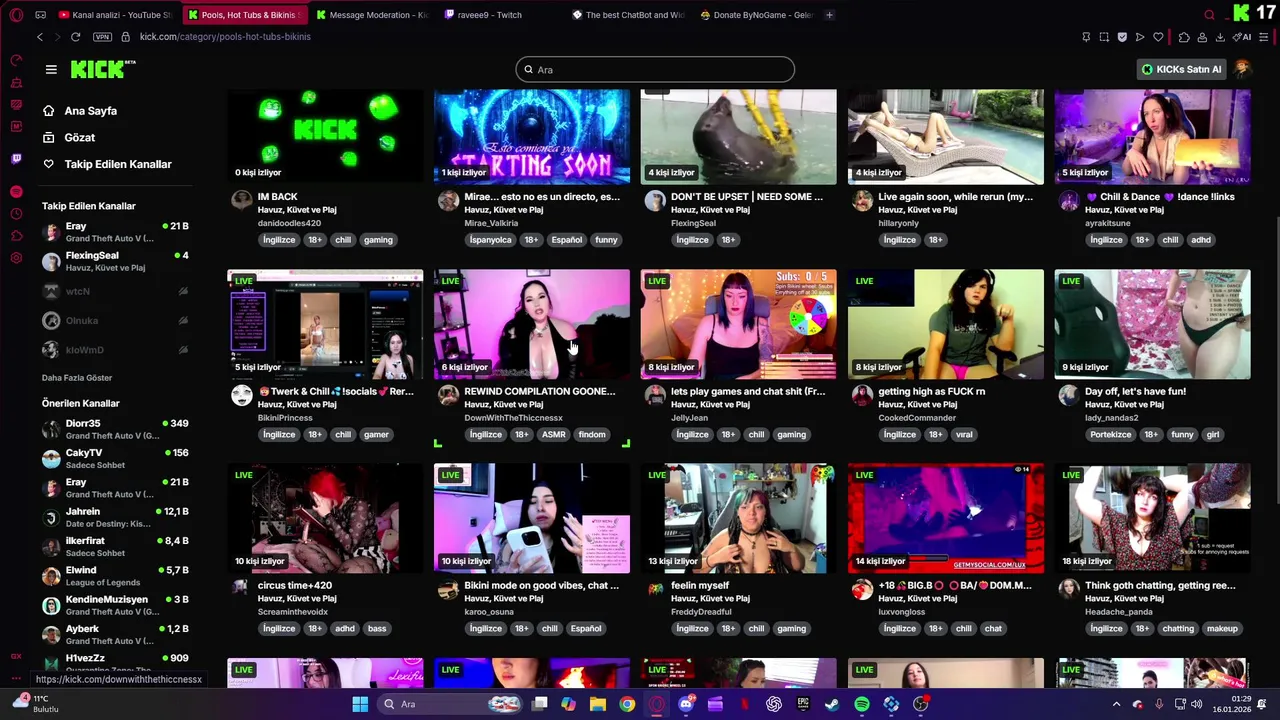Open stream title 'getting high as FUCK rn'
The width and height of the screenshot is (1280, 720).
point(931,391)
